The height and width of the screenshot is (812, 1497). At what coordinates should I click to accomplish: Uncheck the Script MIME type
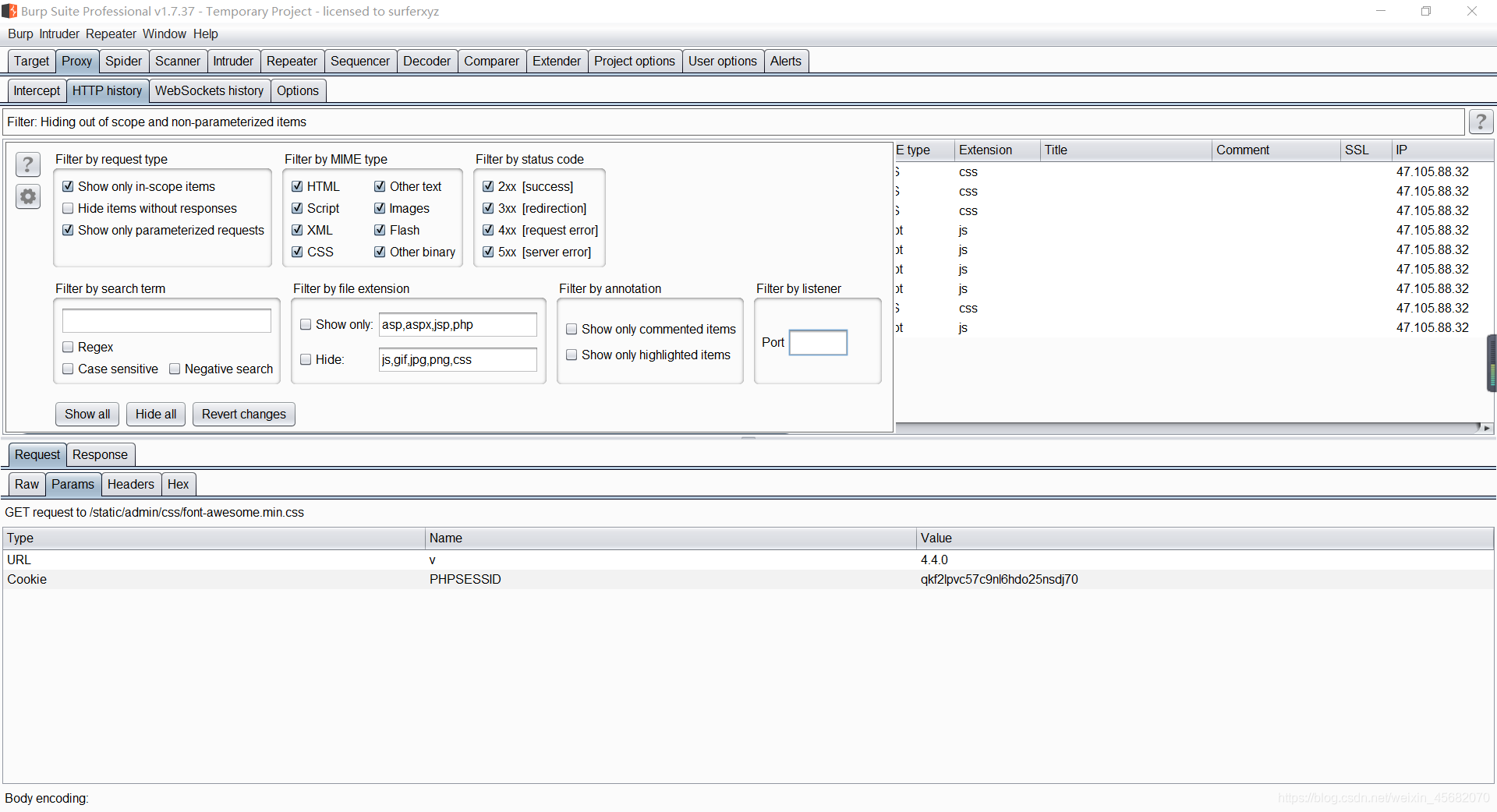pyautogui.click(x=297, y=208)
